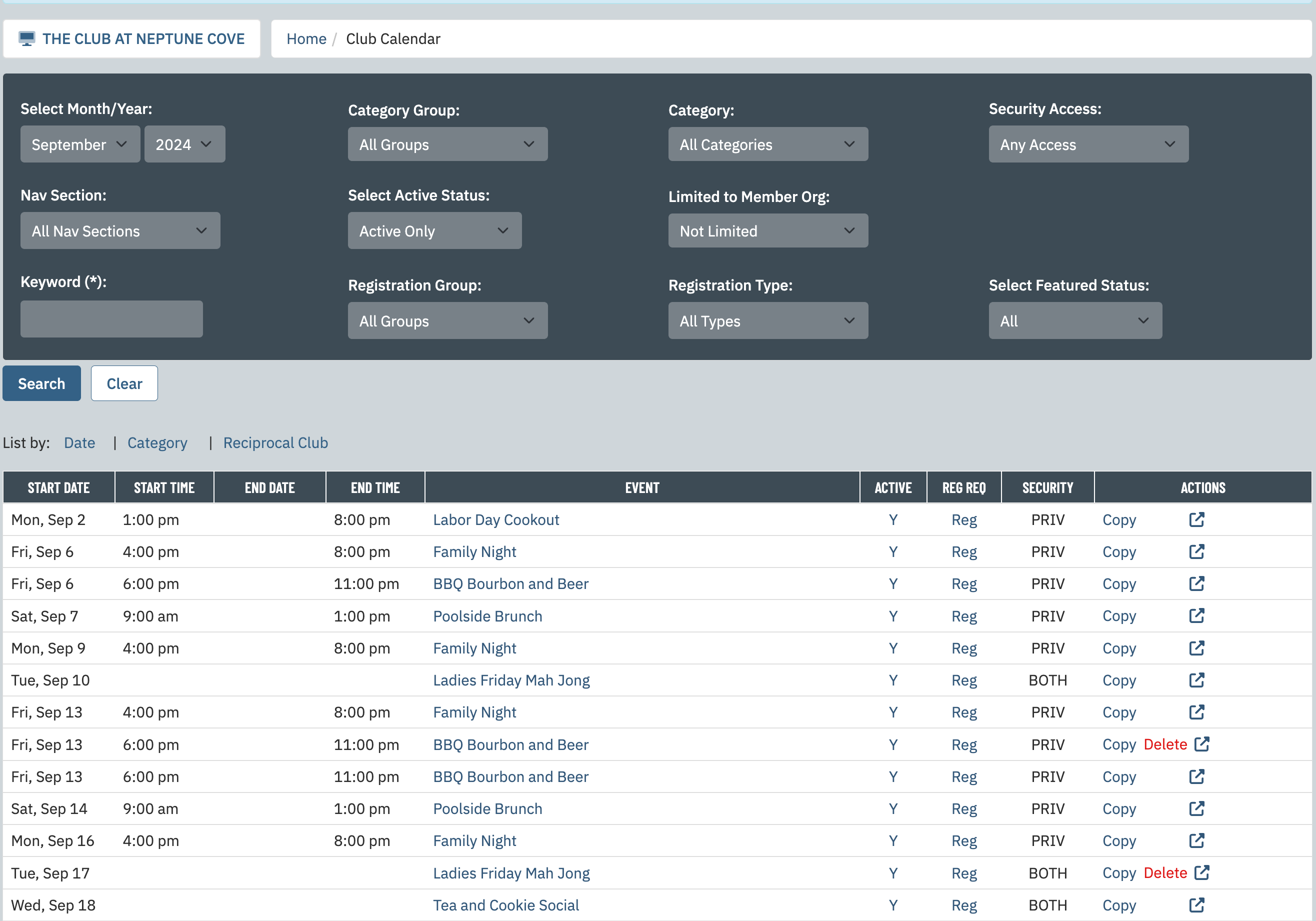The image size is (1316, 921).
Task: Expand the Limited to Member Org dropdown
Action: tap(768, 230)
